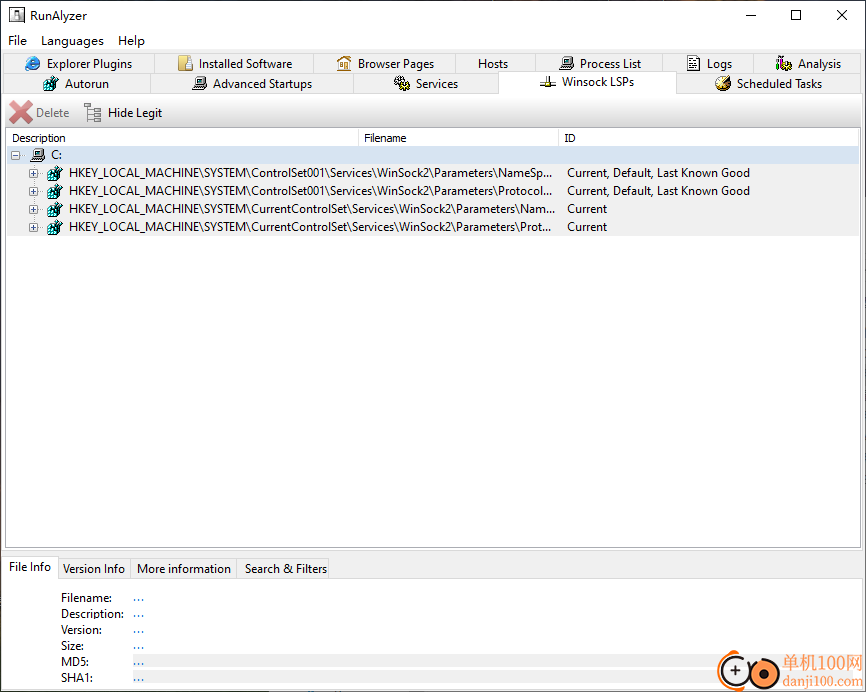Click the Delete toolbar button label
866x692 pixels.
(52, 113)
